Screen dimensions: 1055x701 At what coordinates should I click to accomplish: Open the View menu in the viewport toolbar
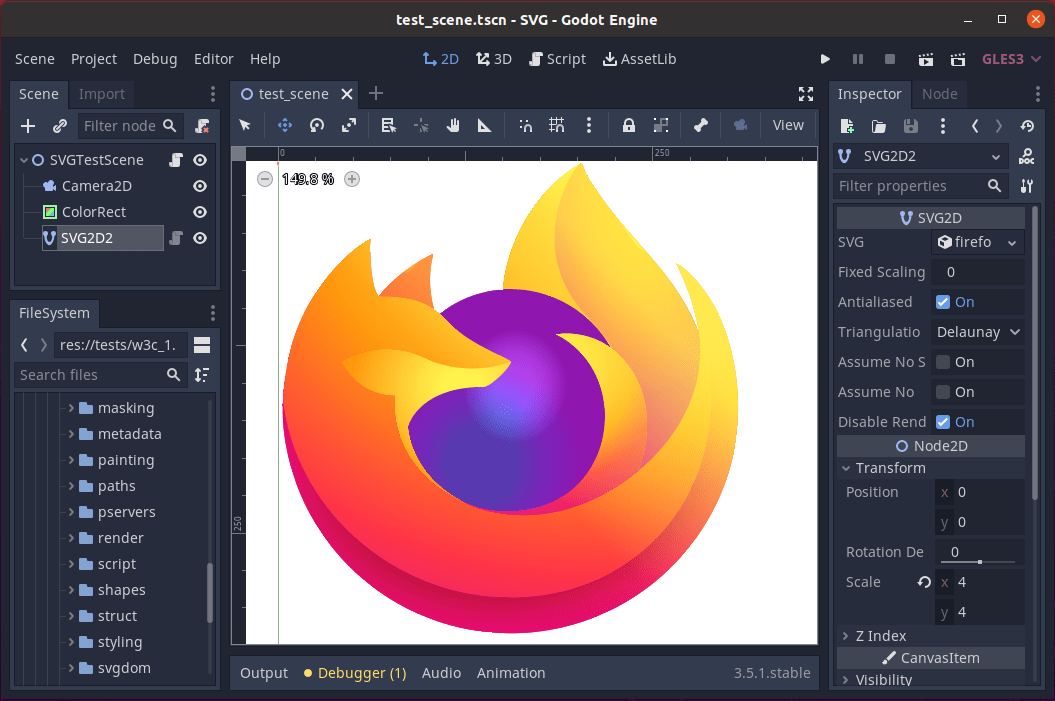pyautogui.click(x=789, y=125)
